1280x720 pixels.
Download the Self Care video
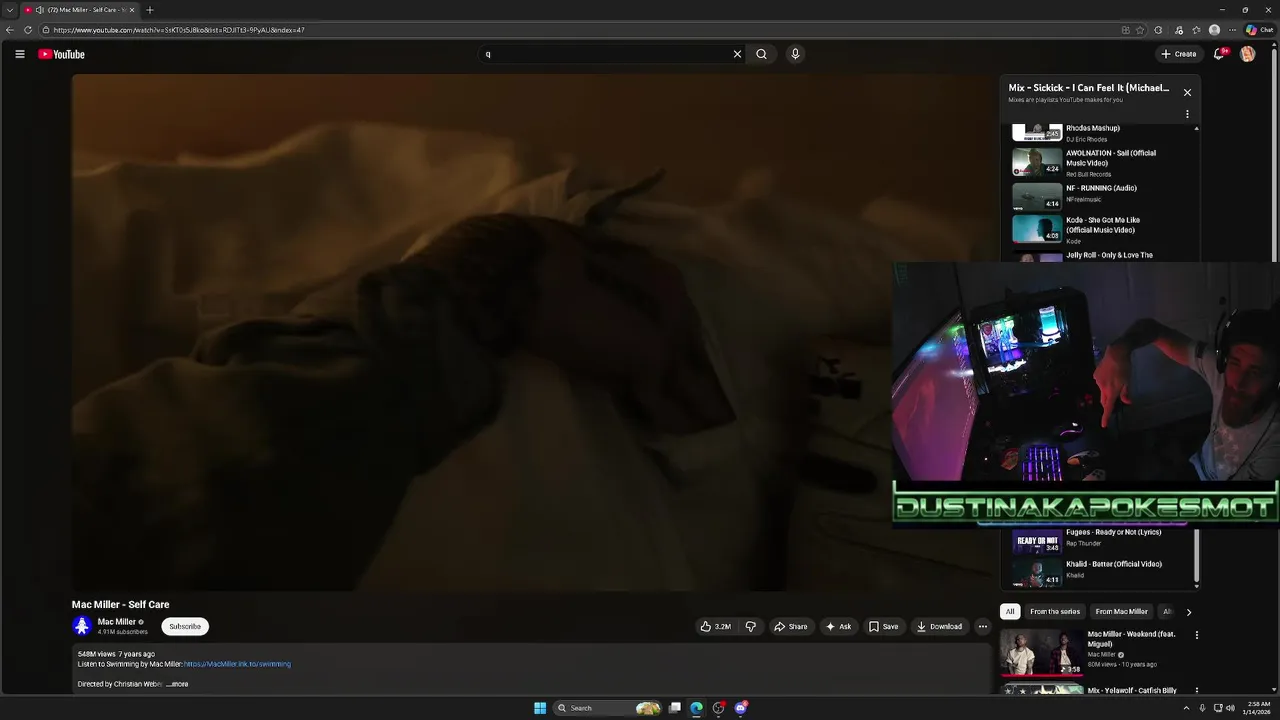[x=939, y=626]
